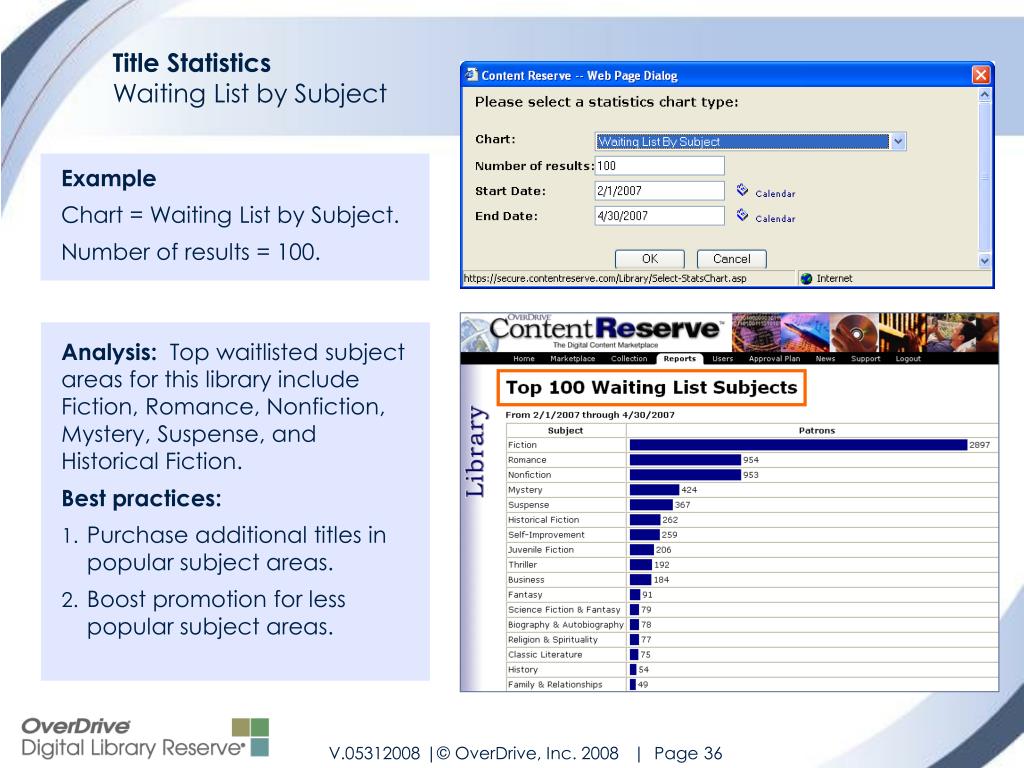Open the Home tab in ContentReserve
The width and height of the screenshot is (1024, 768).
pyautogui.click(x=524, y=359)
